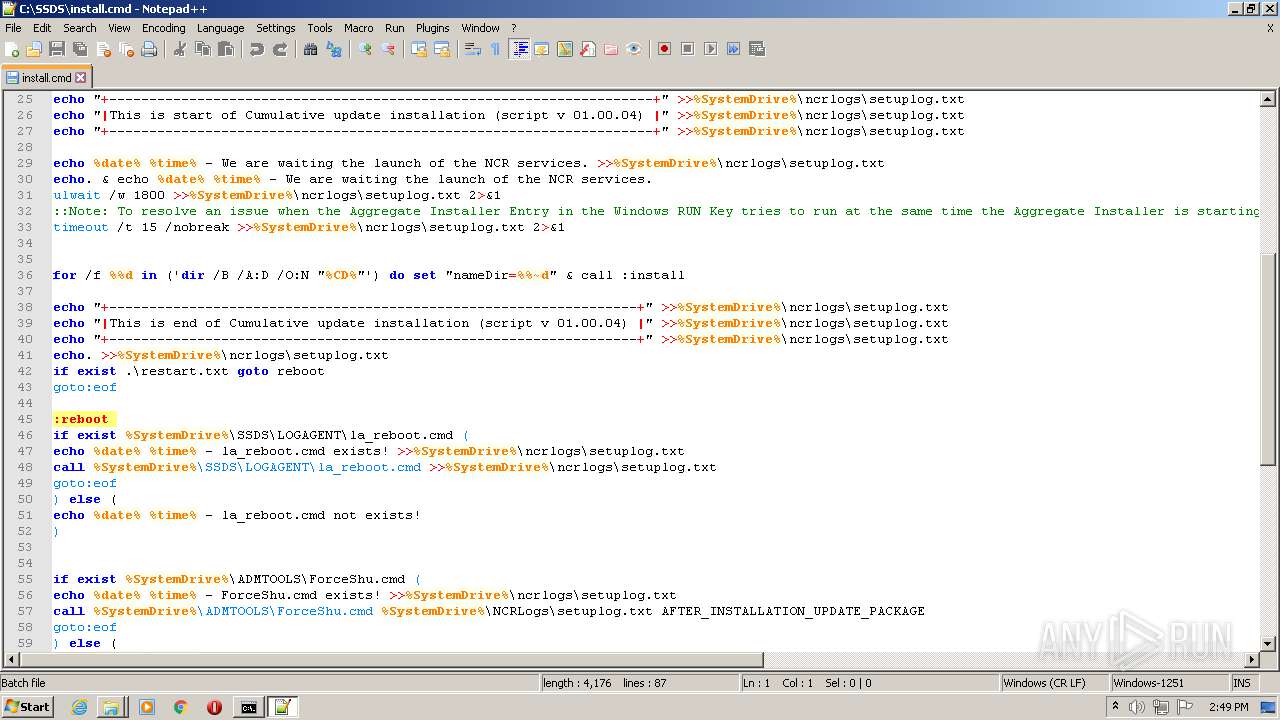
Task: Click the Print toolbar icon
Action: [x=149, y=49]
